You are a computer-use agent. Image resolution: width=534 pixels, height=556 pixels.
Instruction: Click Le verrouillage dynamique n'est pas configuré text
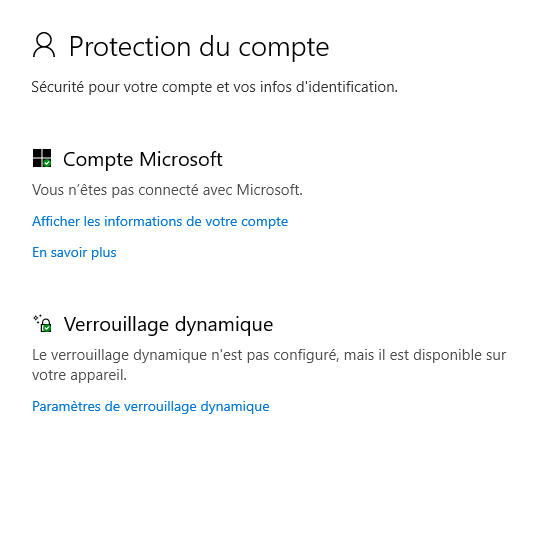(x=269, y=355)
